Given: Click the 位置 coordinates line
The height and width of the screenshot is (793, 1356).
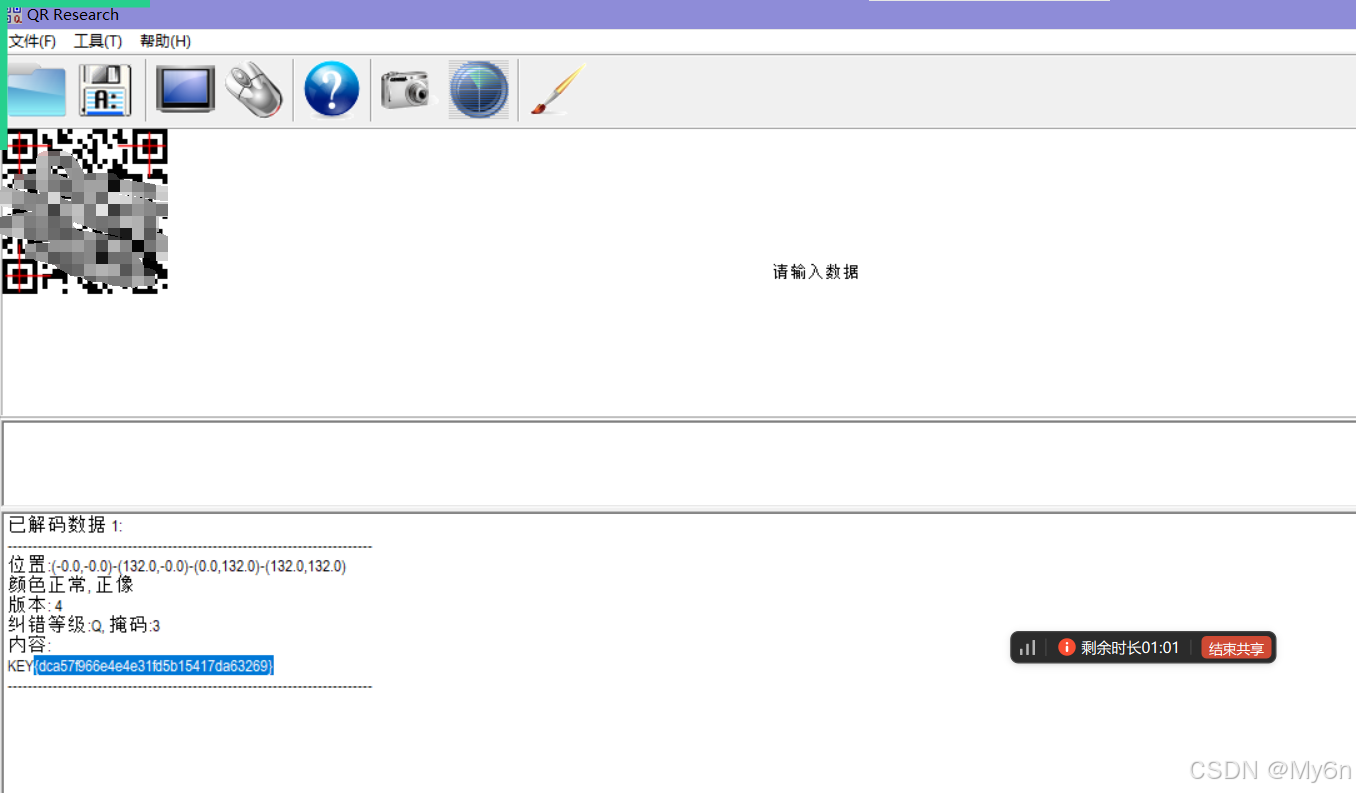Looking at the screenshot, I should (177, 565).
